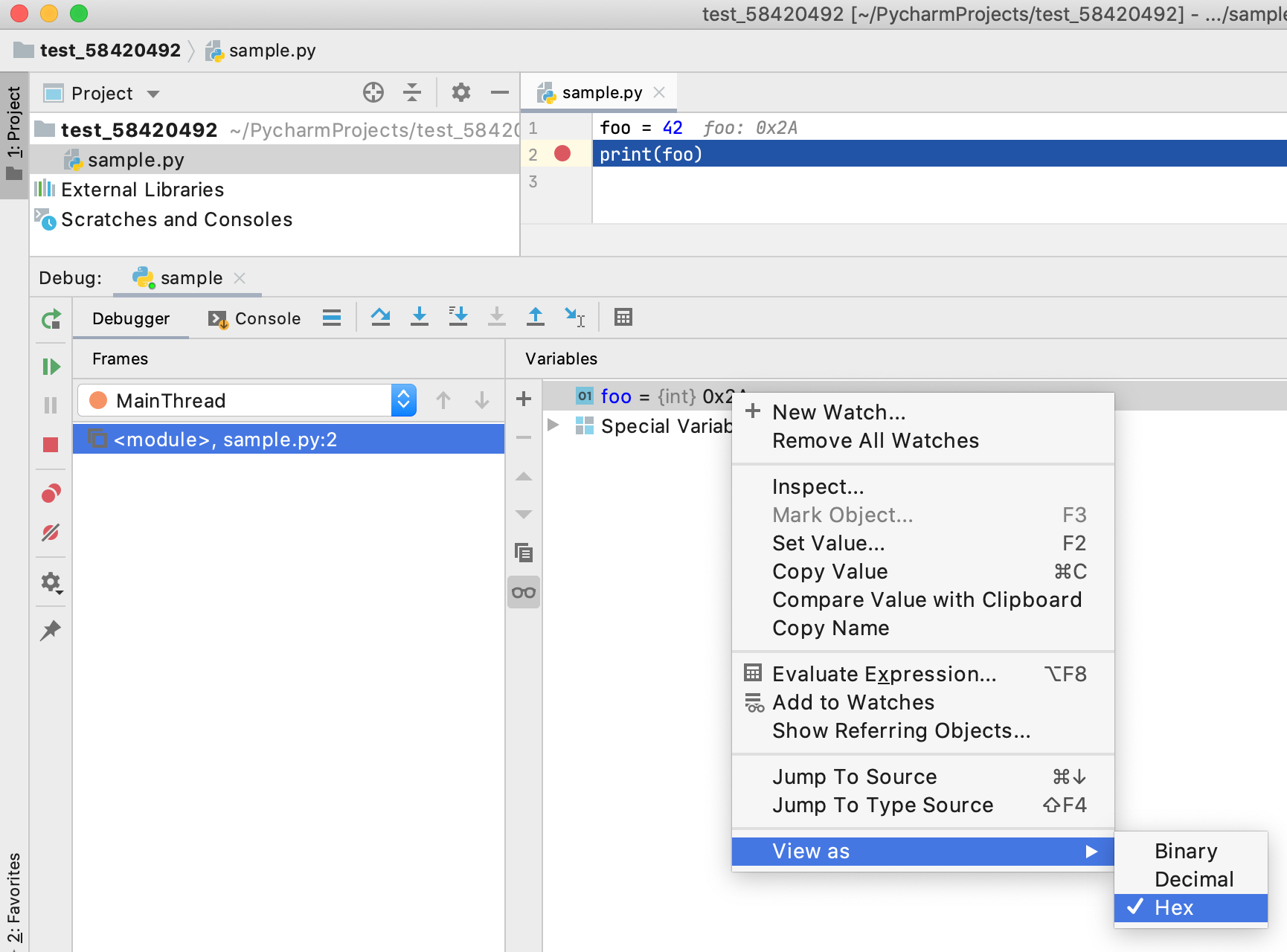This screenshot has height=952, width=1287.
Task: Click previous frame up arrow
Action: pyautogui.click(x=443, y=400)
